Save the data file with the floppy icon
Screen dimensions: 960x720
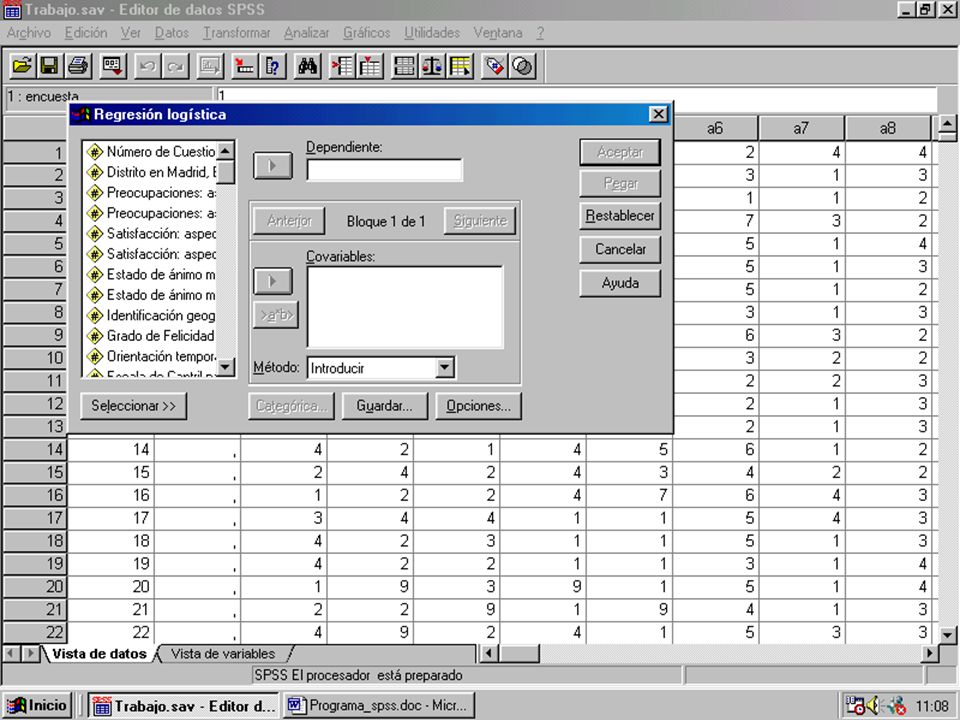[50, 66]
